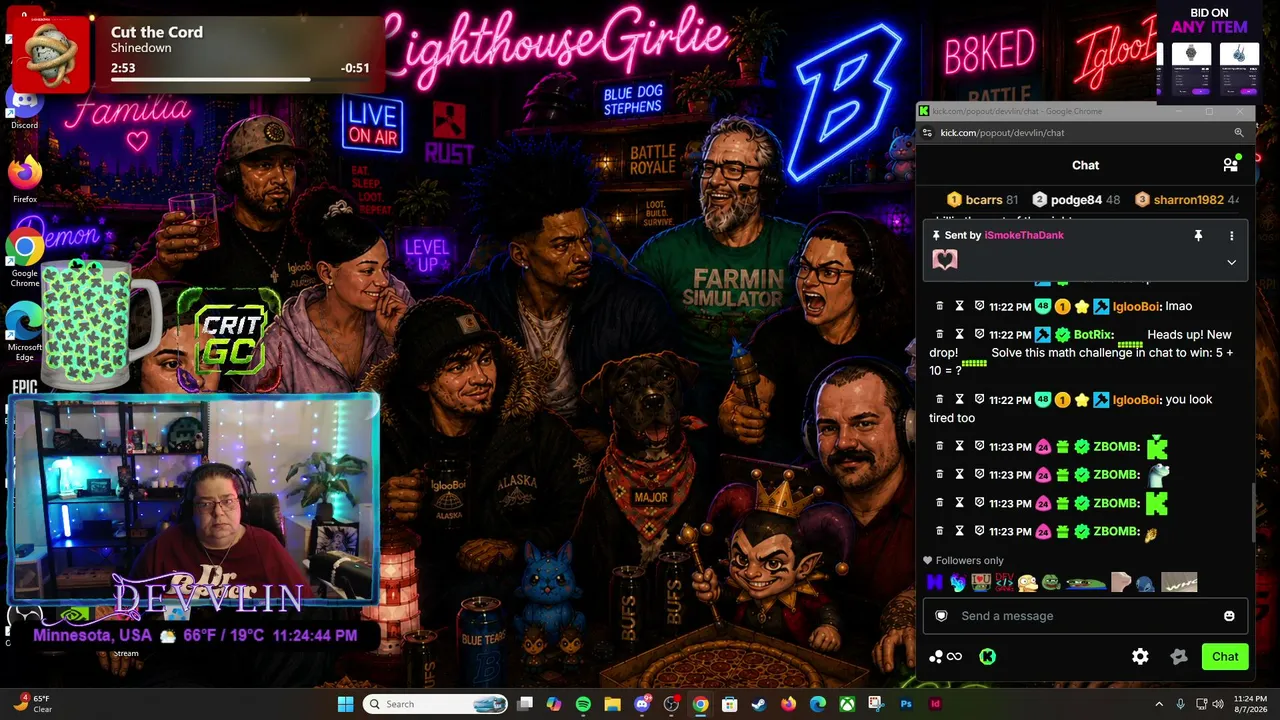This screenshot has height=720, width=1280.
Task: Click the zoom magnifier icon in Chrome address bar
Action: click(1239, 132)
